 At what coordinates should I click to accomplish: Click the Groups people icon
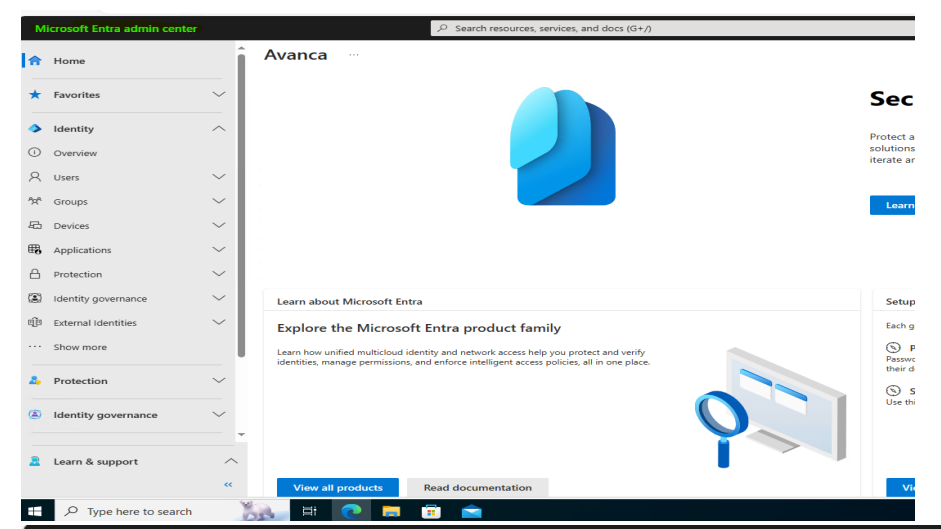click(35, 201)
